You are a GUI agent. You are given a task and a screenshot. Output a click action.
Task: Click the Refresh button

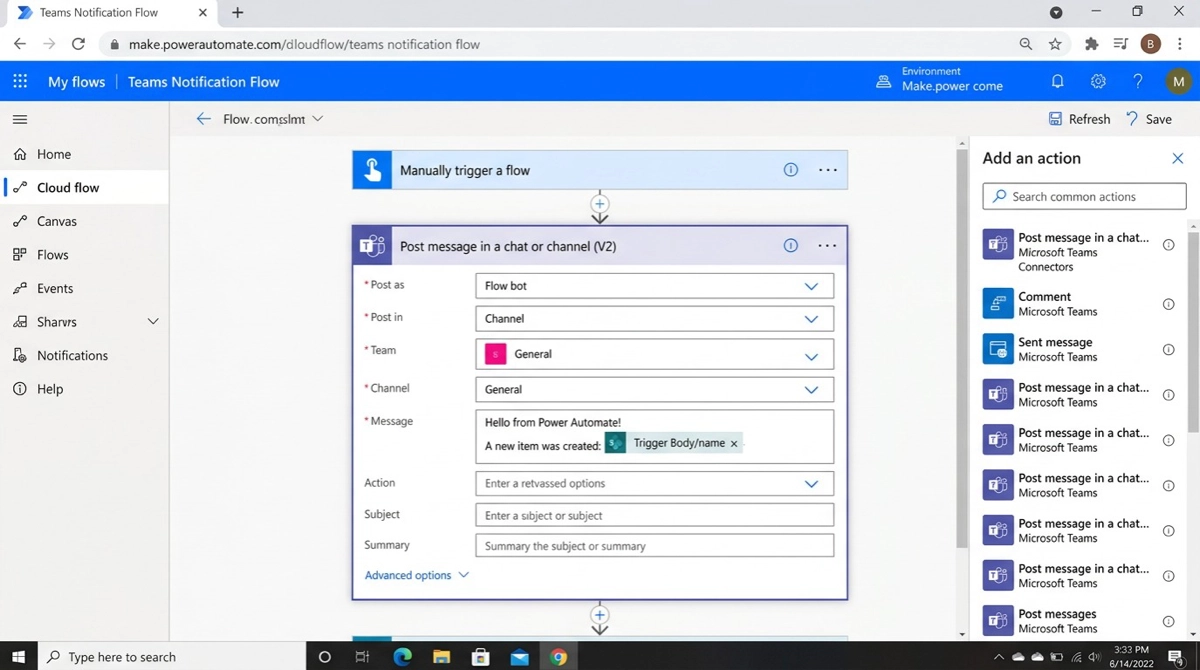click(x=1079, y=119)
